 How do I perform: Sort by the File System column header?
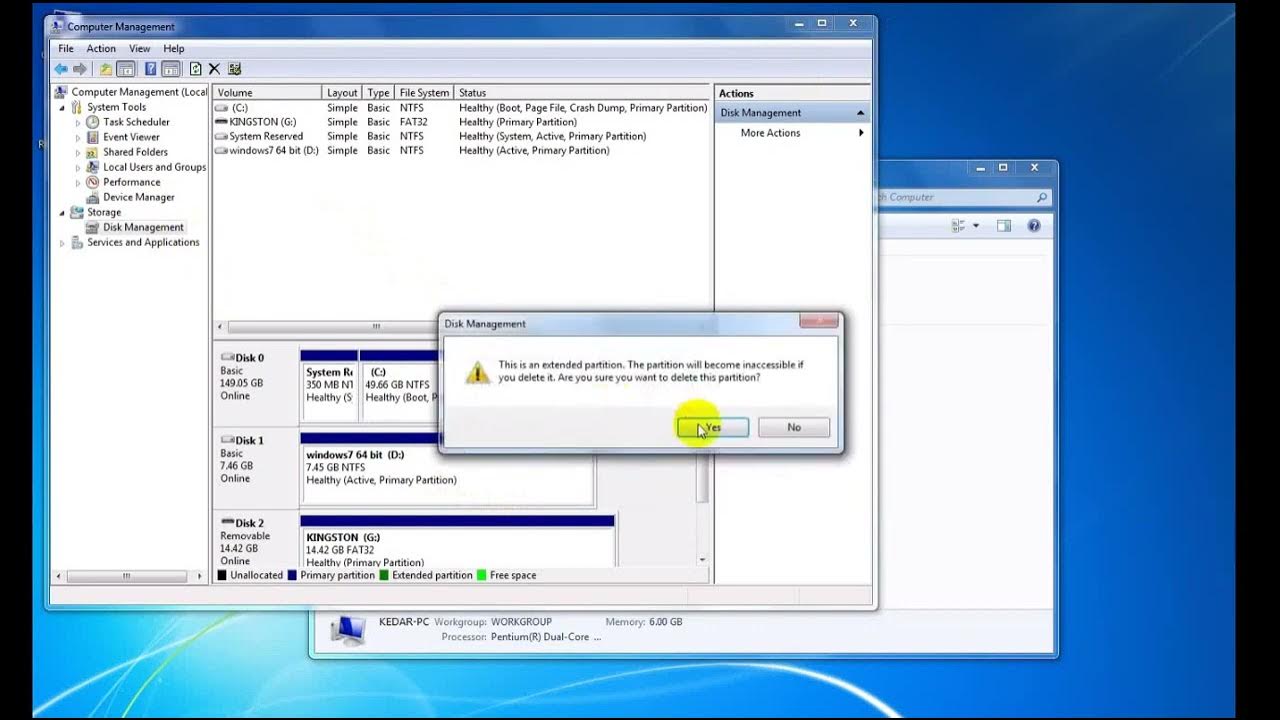(x=424, y=92)
